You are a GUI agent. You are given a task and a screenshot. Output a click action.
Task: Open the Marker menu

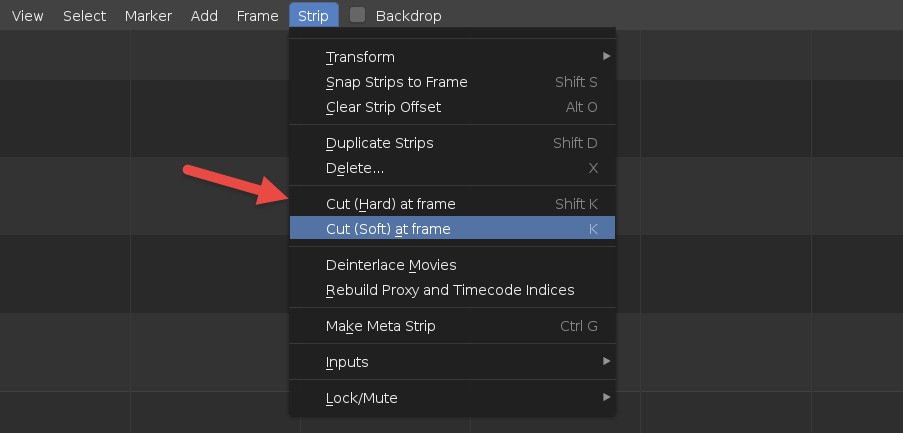pos(148,16)
